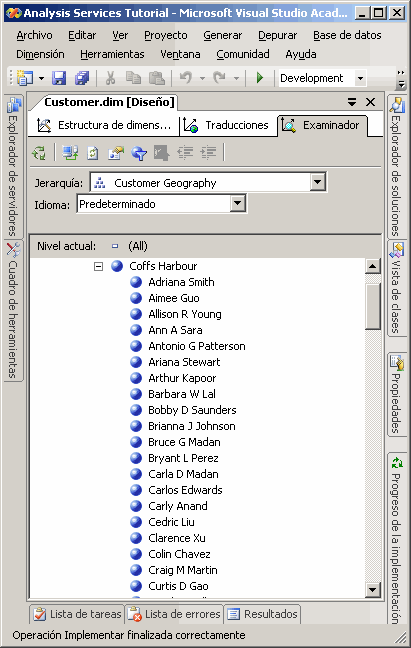
Task: Open the Lista de tareas tab
Action: click(78, 614)
